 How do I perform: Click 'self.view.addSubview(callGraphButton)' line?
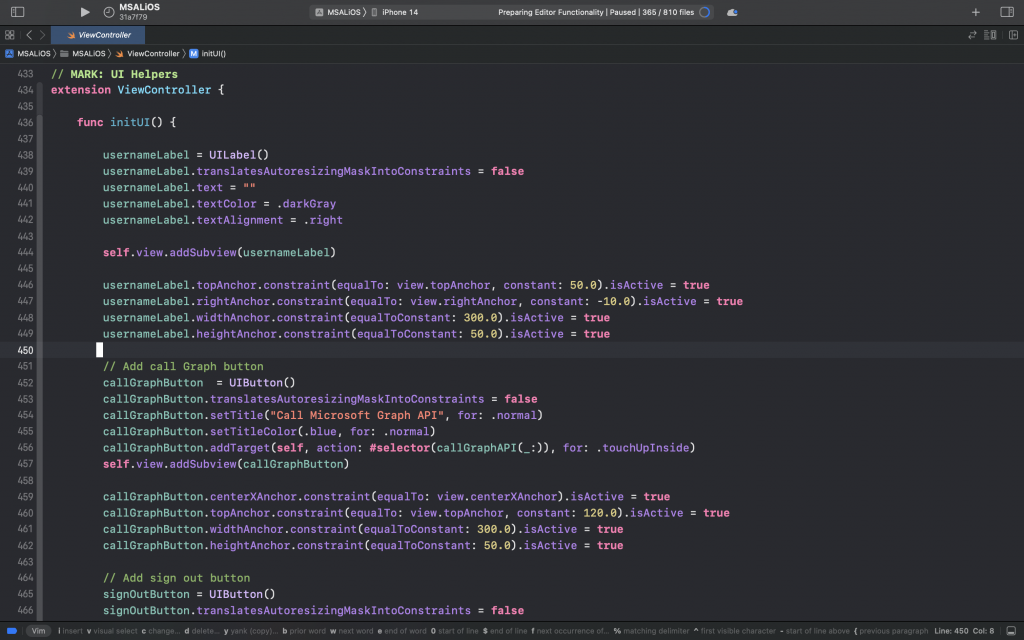tap(226, 464)
